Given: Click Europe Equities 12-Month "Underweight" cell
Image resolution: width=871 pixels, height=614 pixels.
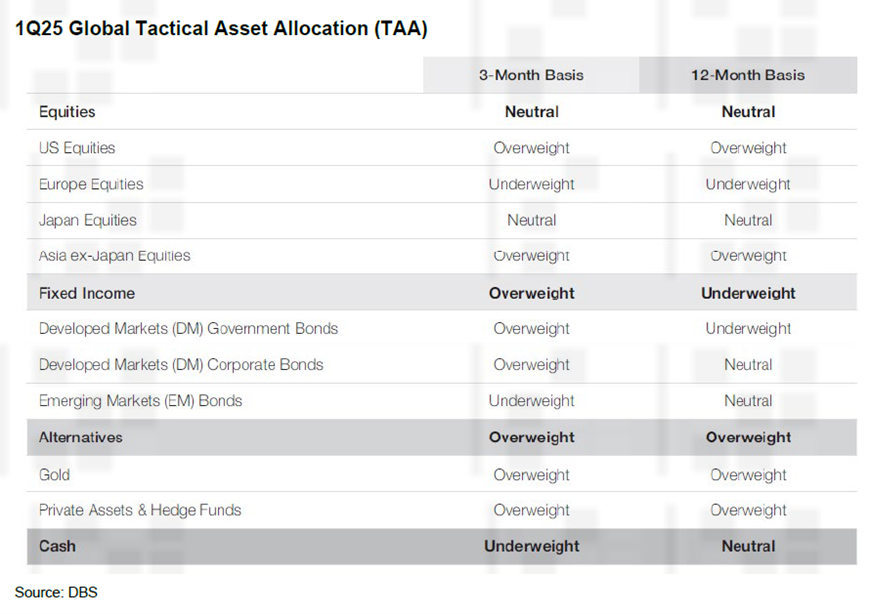Looking at the screenshot, I should tap(748, 184).
